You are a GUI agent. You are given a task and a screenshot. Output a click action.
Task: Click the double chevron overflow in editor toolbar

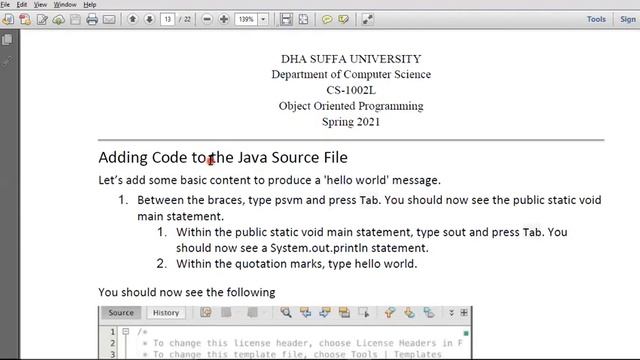(x=451, y=313)
